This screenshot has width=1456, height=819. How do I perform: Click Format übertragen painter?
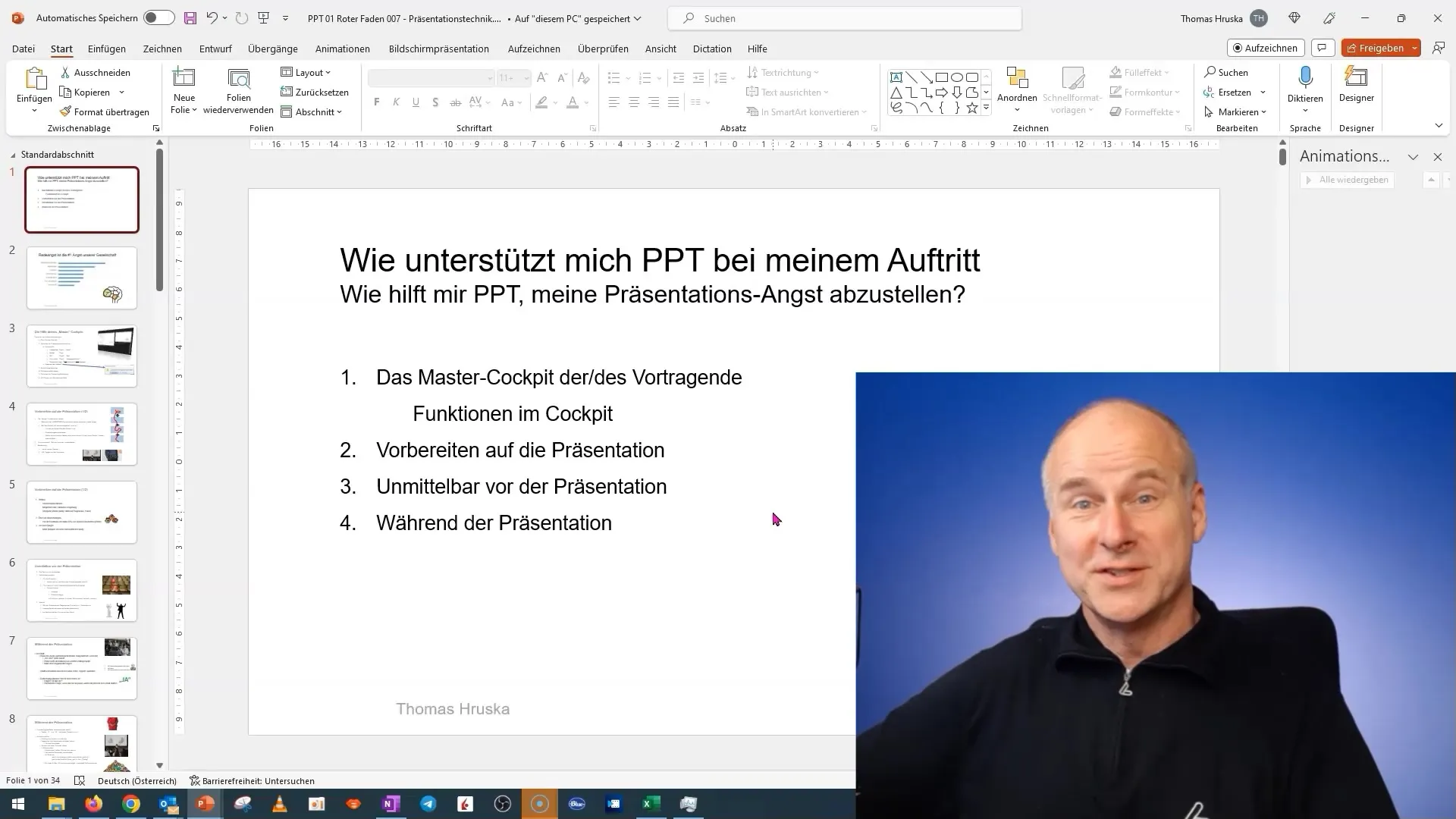click(105, 112)
